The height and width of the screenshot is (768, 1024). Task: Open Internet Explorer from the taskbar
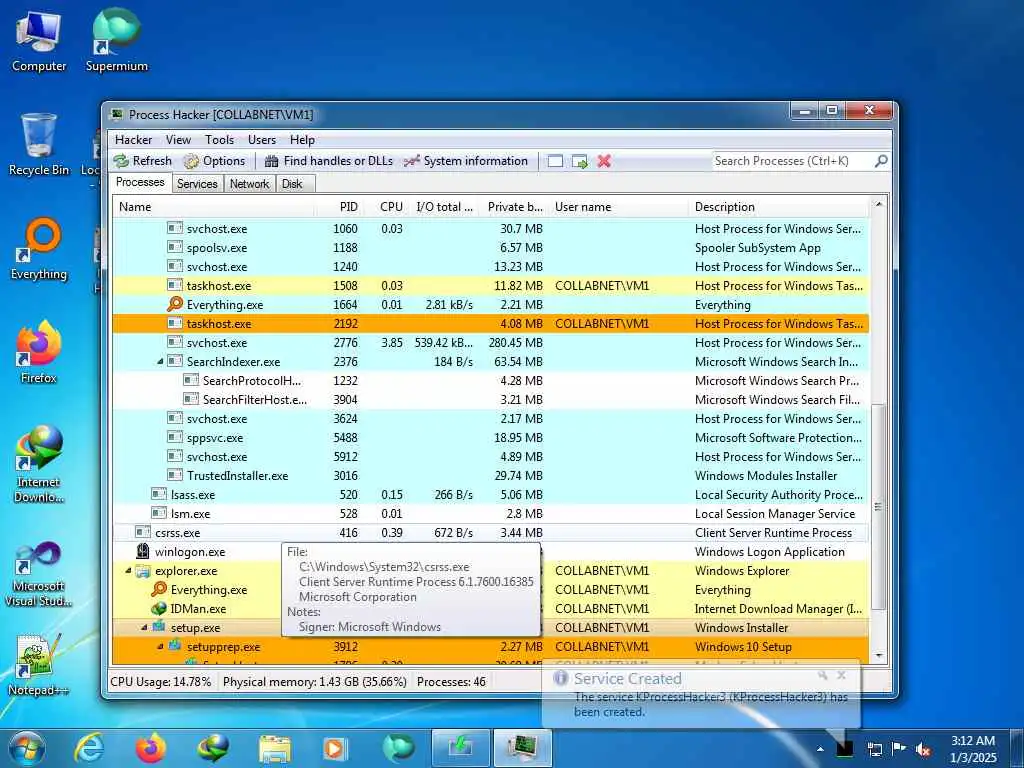(88, 748)
